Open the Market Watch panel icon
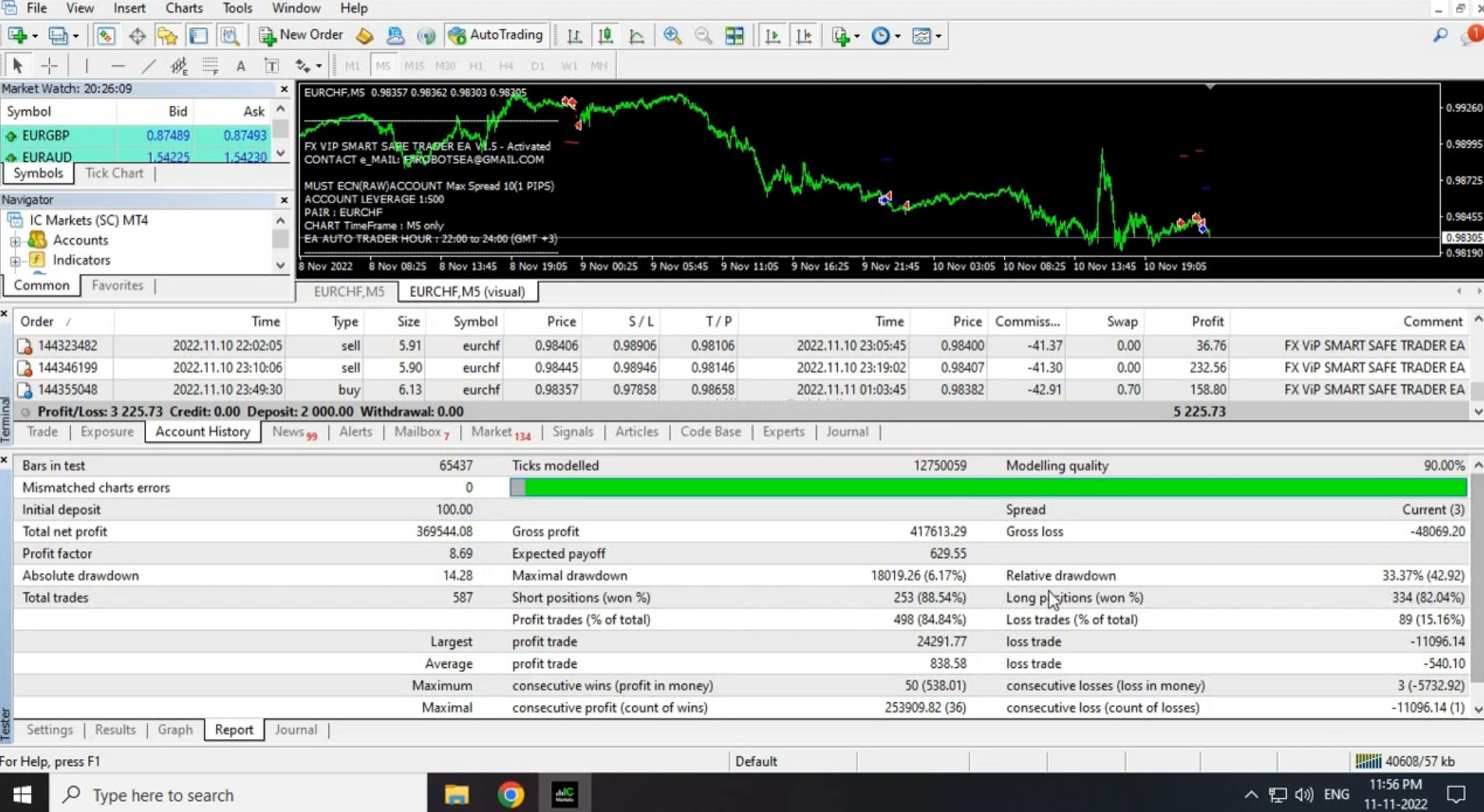The height and width of the screenshot is (812, 1484). click(105, 36)
